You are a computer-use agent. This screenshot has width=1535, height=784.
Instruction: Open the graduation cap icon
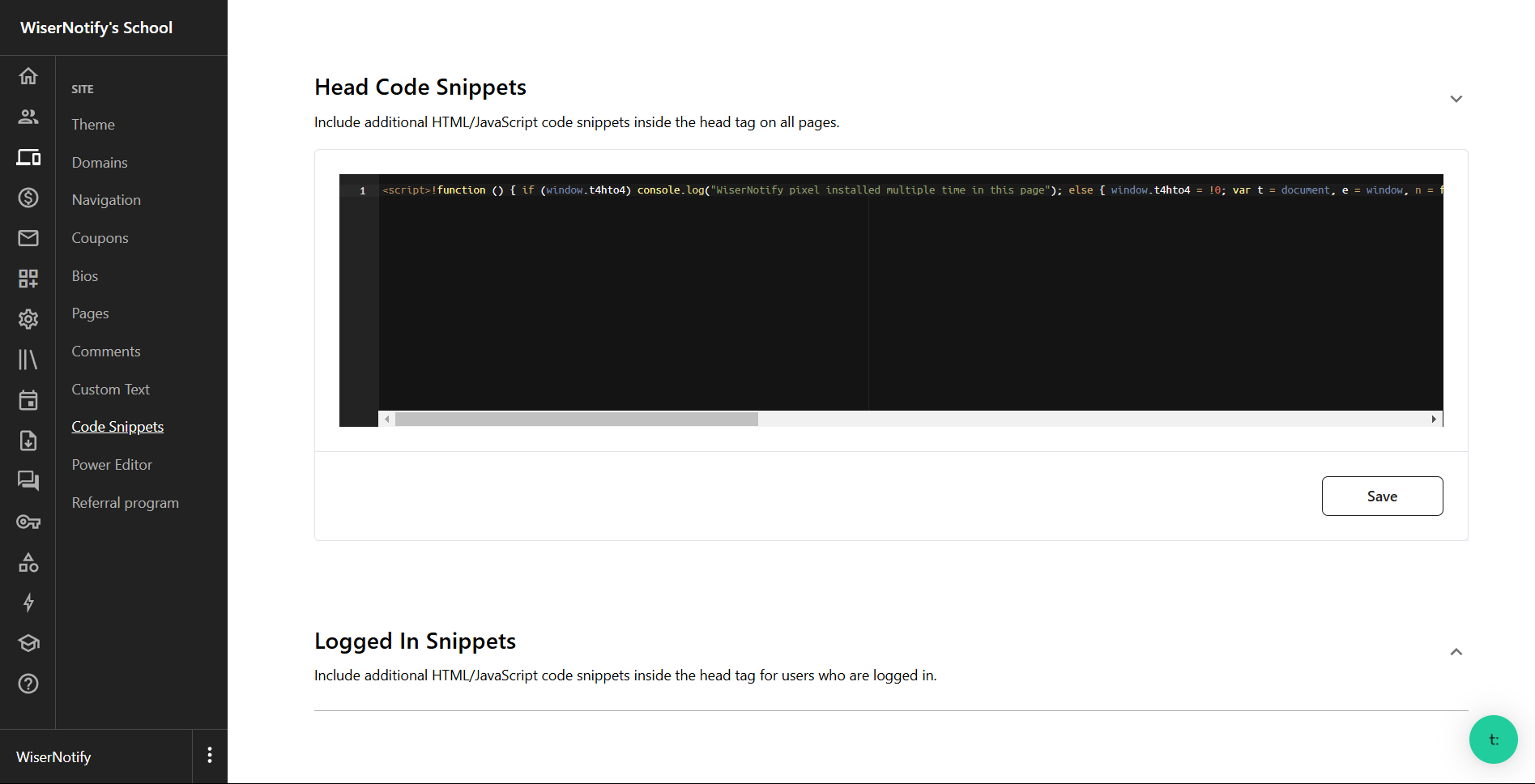click(28, 643)
